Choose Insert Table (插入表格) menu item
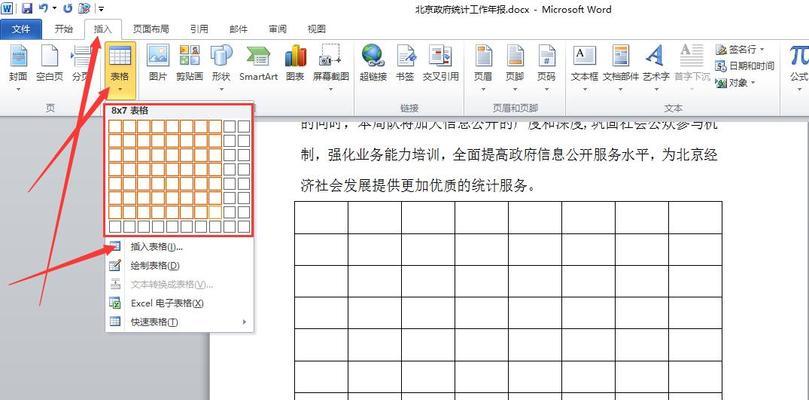This screenshot has width=809, height=400. [x=180, y=247]
